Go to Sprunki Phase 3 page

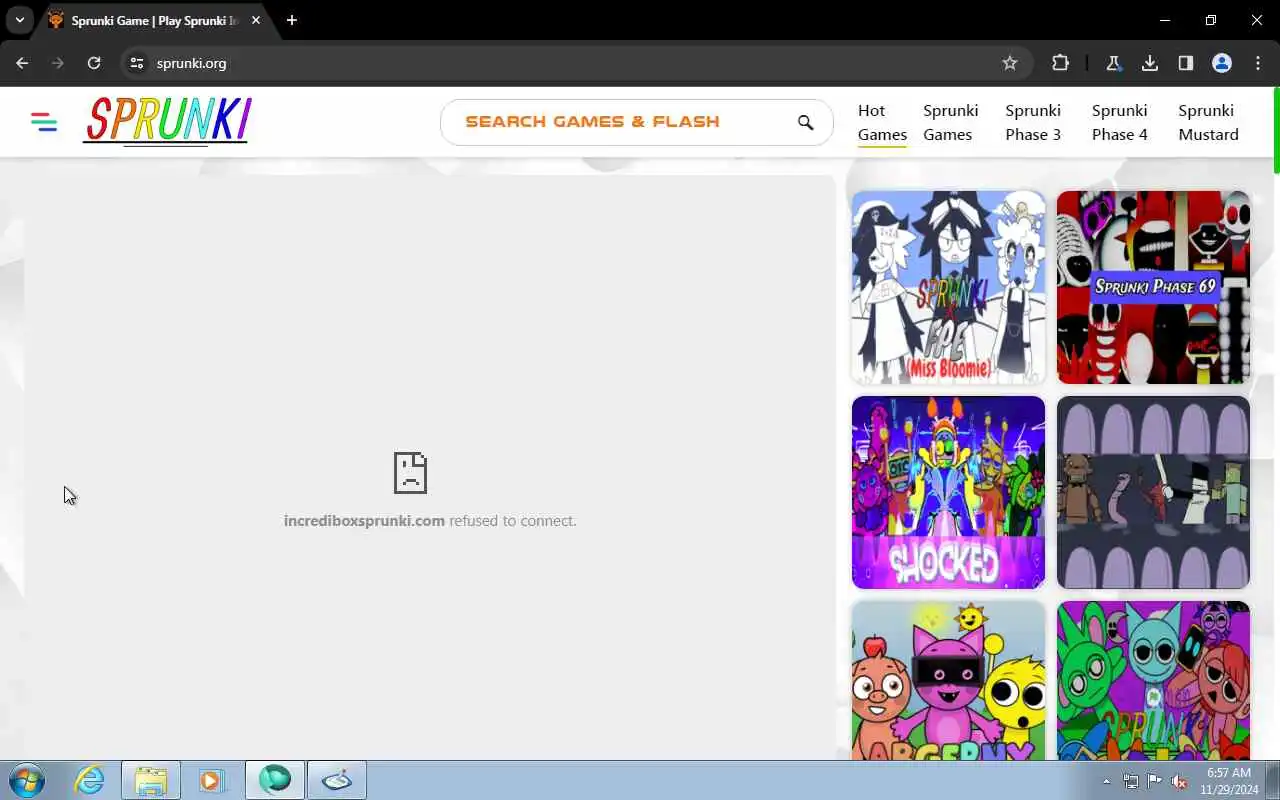(x=1033, y=122)
